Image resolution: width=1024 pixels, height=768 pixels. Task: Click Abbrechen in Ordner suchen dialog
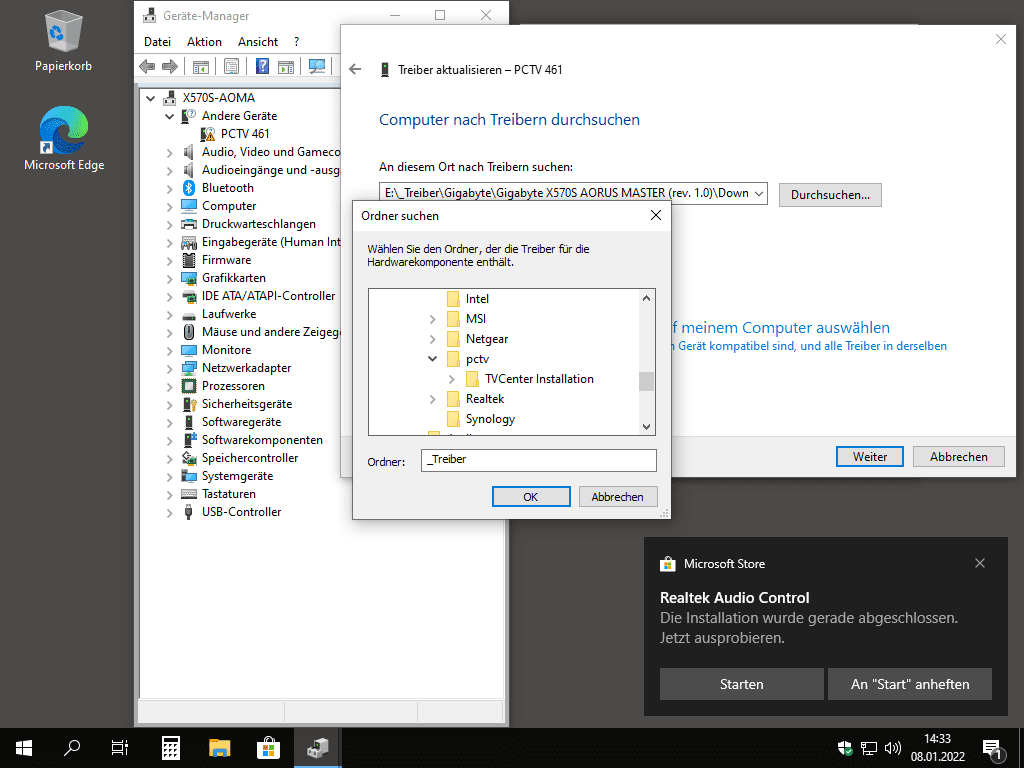[x=618, y=497]
